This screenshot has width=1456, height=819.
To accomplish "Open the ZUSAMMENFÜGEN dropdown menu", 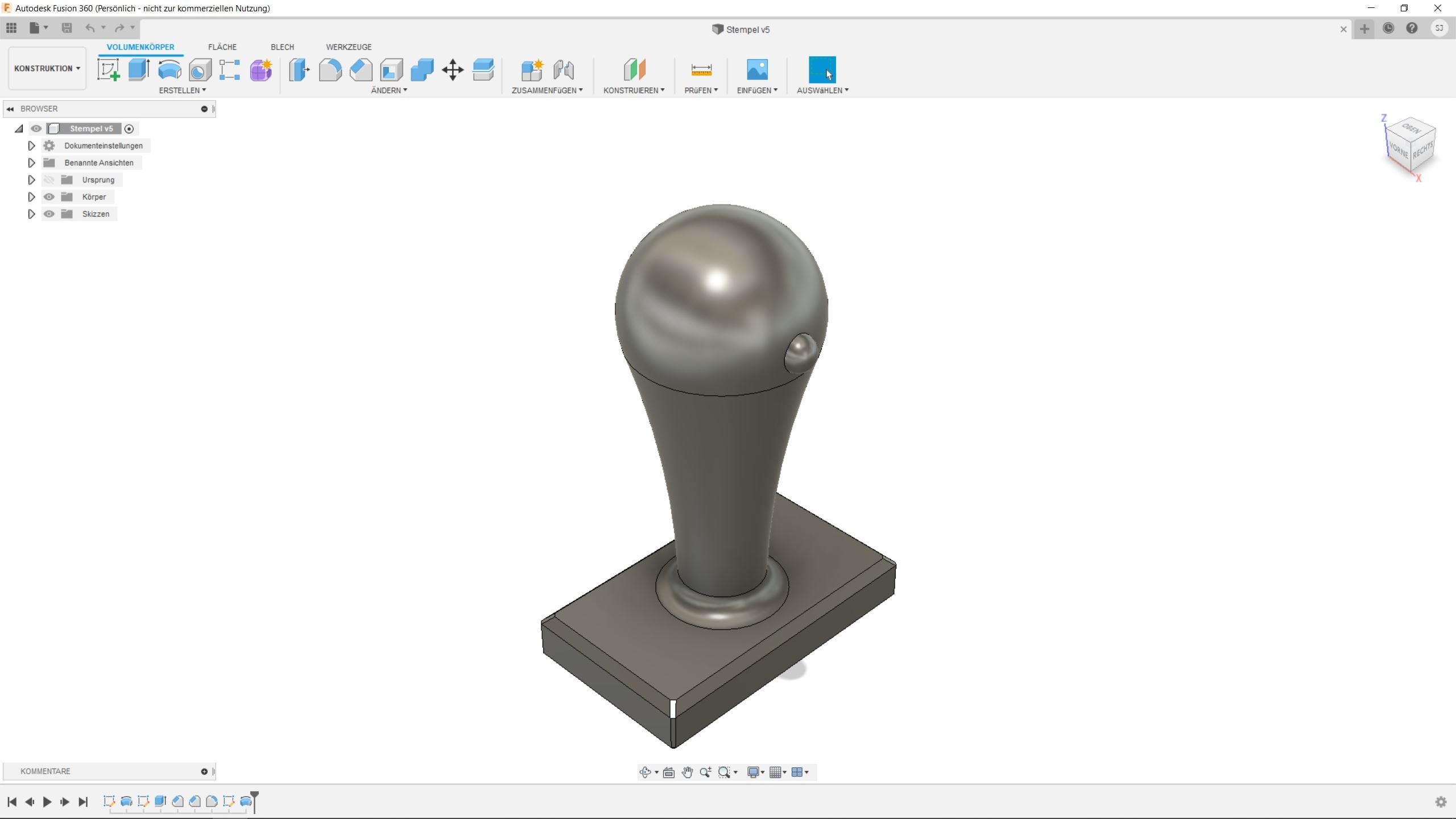I will tap(547, 90).
